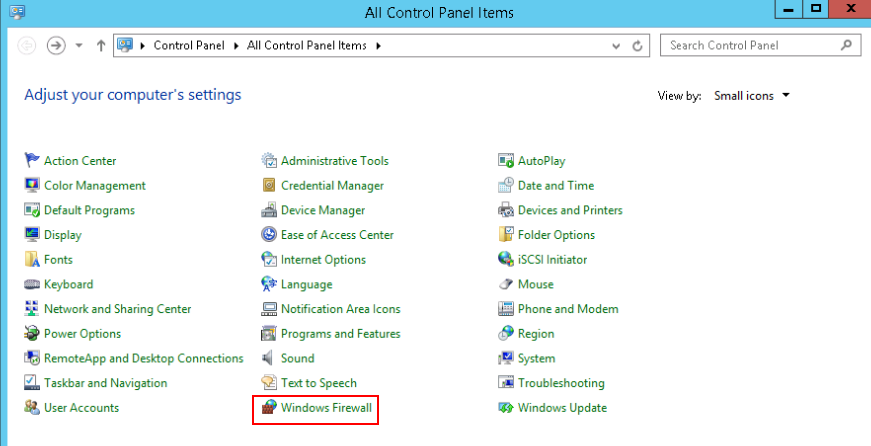Open the Device Manager link
This screenshot has height=446, width=871.
point(323,210)
